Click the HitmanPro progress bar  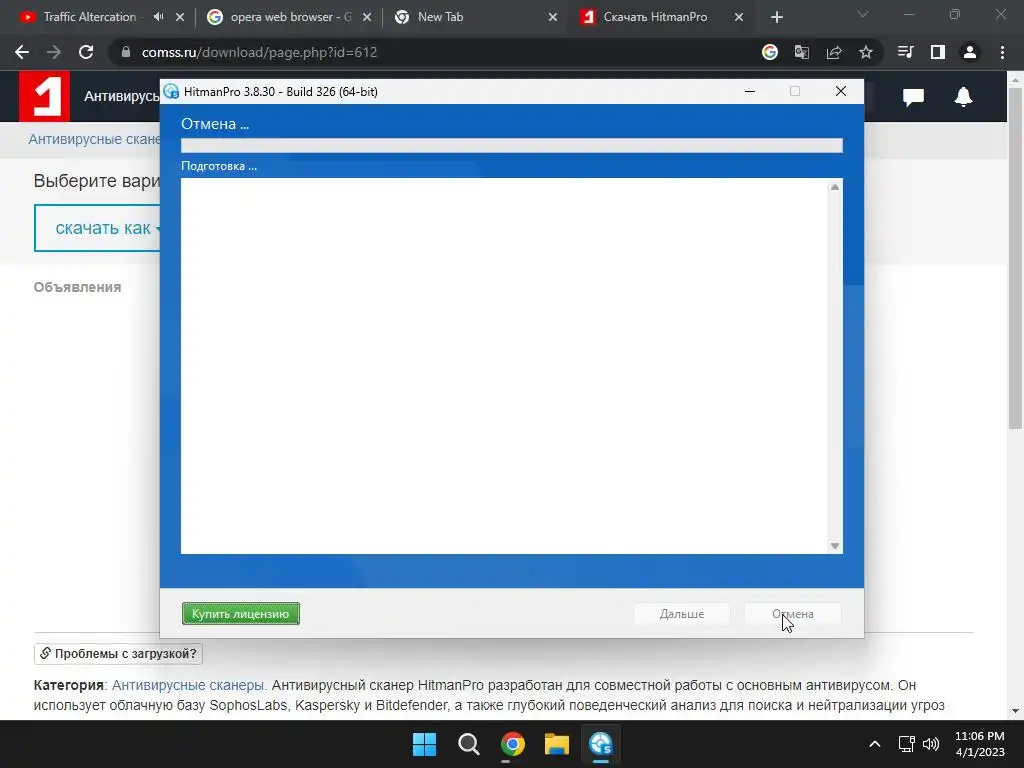click(x=512, y=145)
